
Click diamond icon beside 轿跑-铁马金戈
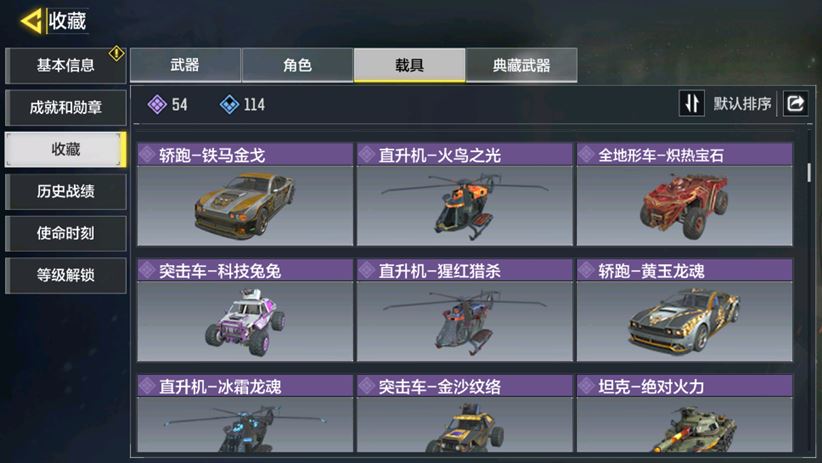[147, 155]
